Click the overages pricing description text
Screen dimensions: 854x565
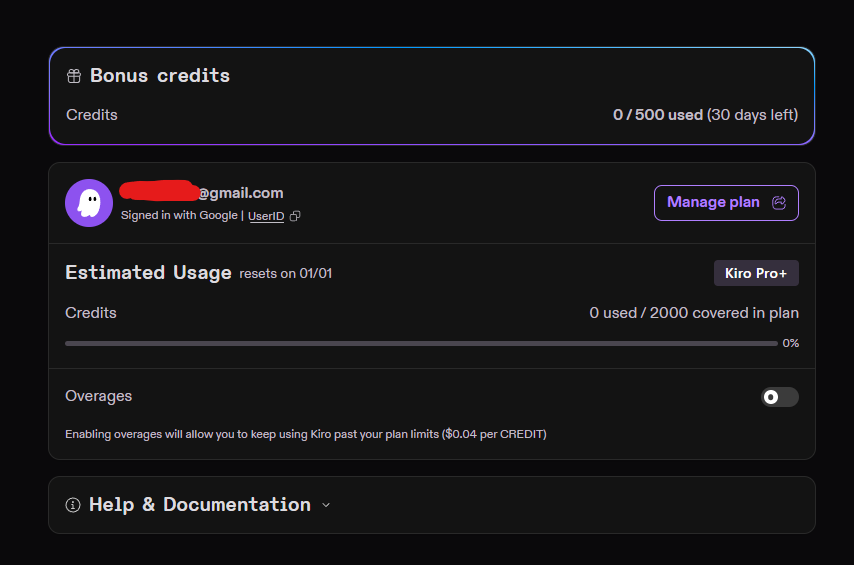306,434
